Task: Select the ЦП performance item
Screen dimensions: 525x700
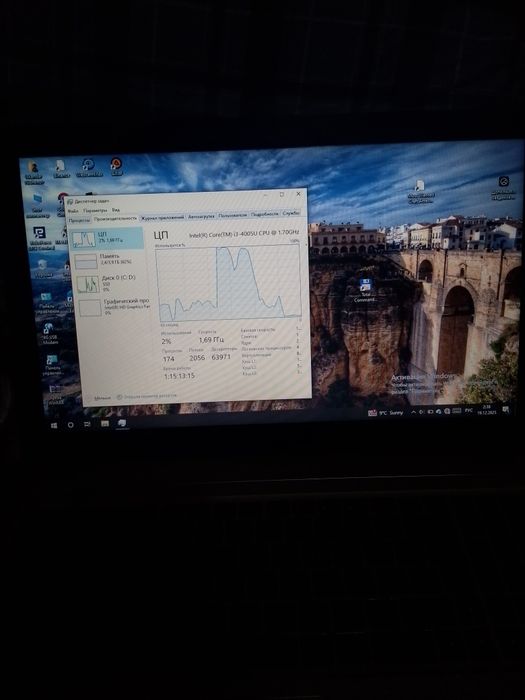Action: pos(107,239)
